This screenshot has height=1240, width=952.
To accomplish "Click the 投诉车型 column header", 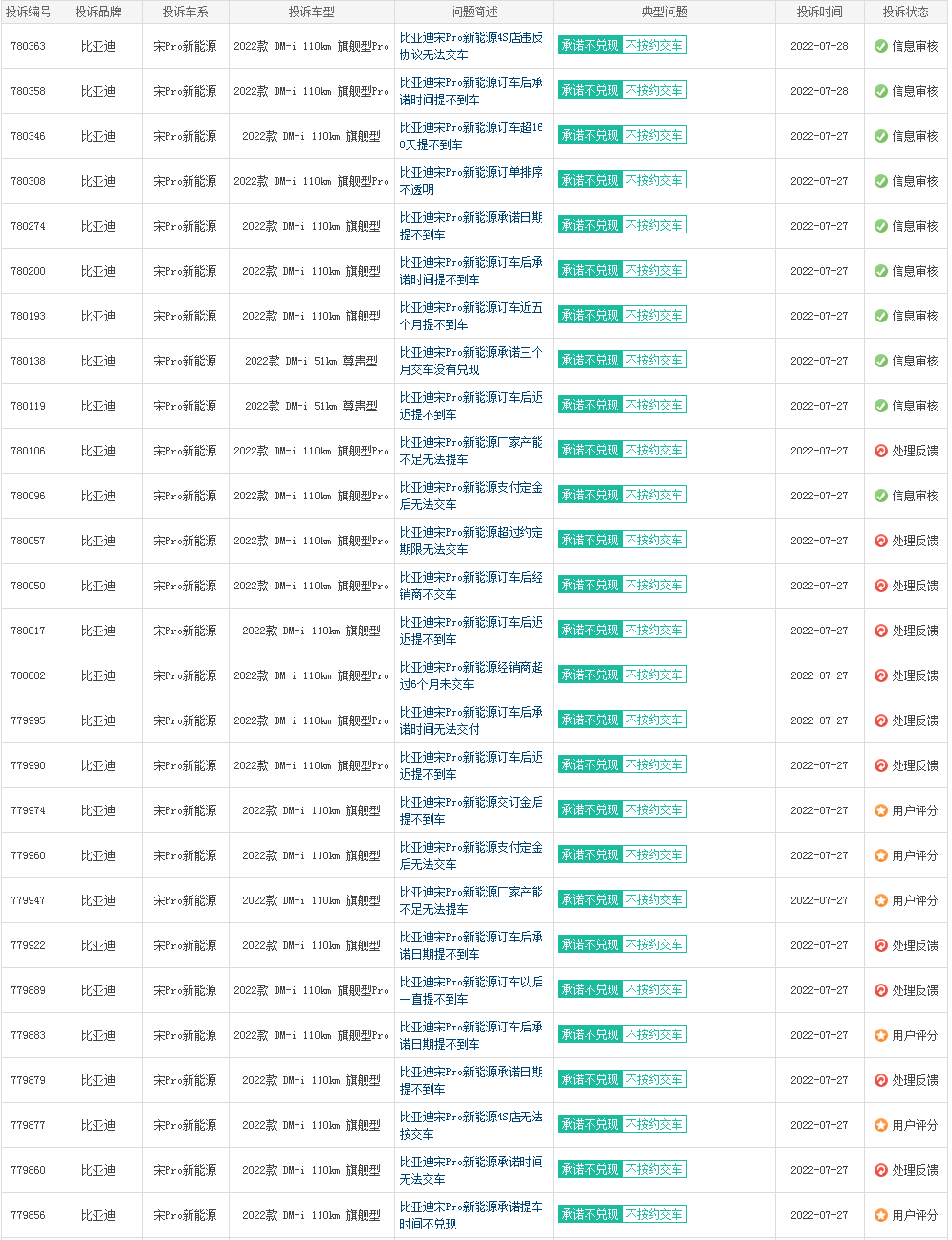I will click(x=312, y=12).
